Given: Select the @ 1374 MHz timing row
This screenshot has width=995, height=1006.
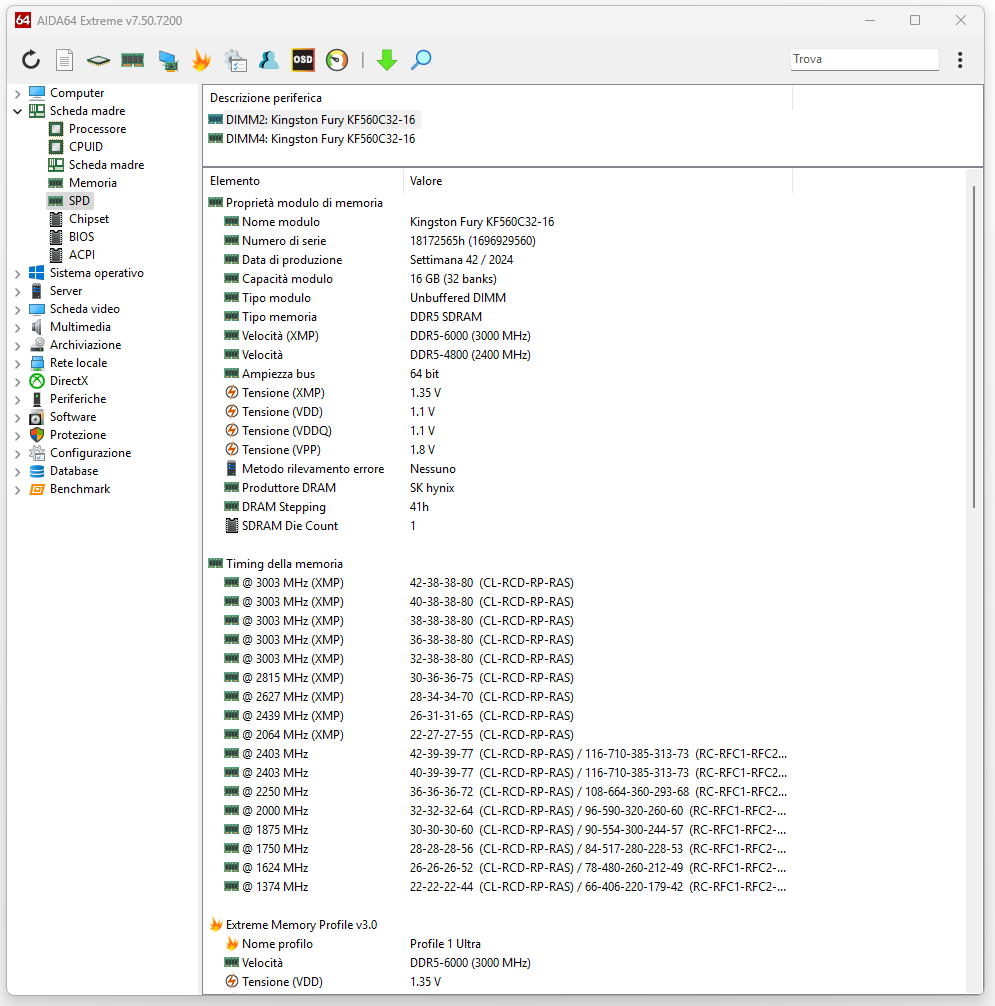Looking at the screenshot, I should [x=498, y=887].
